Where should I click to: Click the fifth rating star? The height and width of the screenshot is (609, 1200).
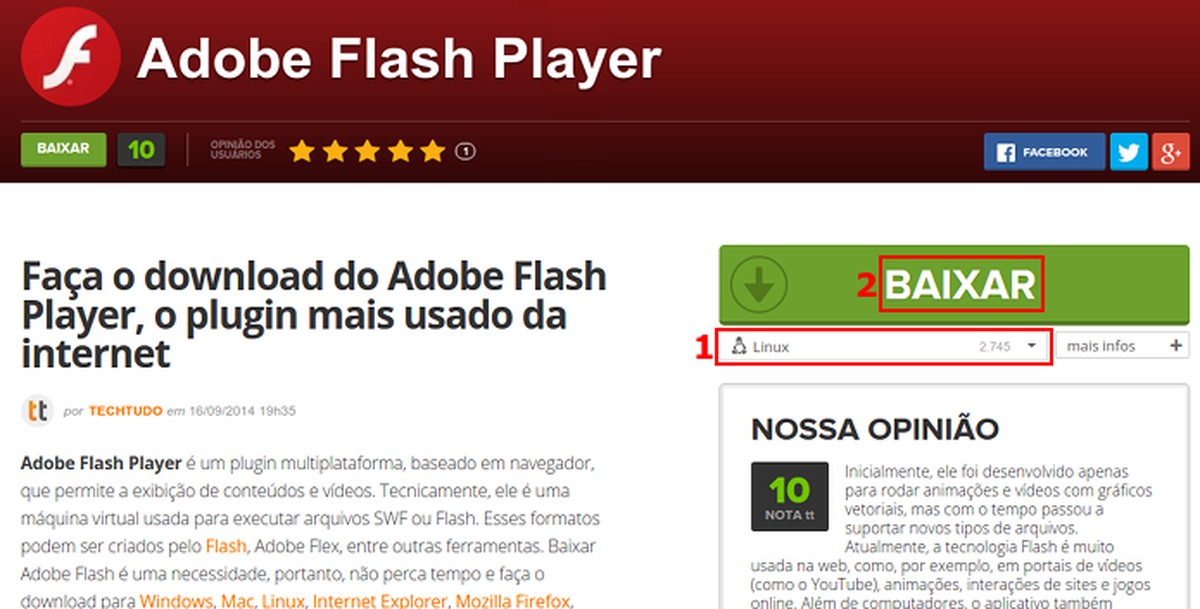point(432,152)
